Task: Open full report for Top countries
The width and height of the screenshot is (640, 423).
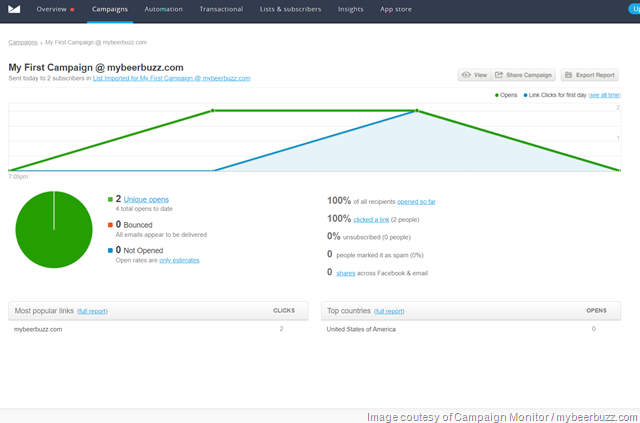Action: coord(389,311)
